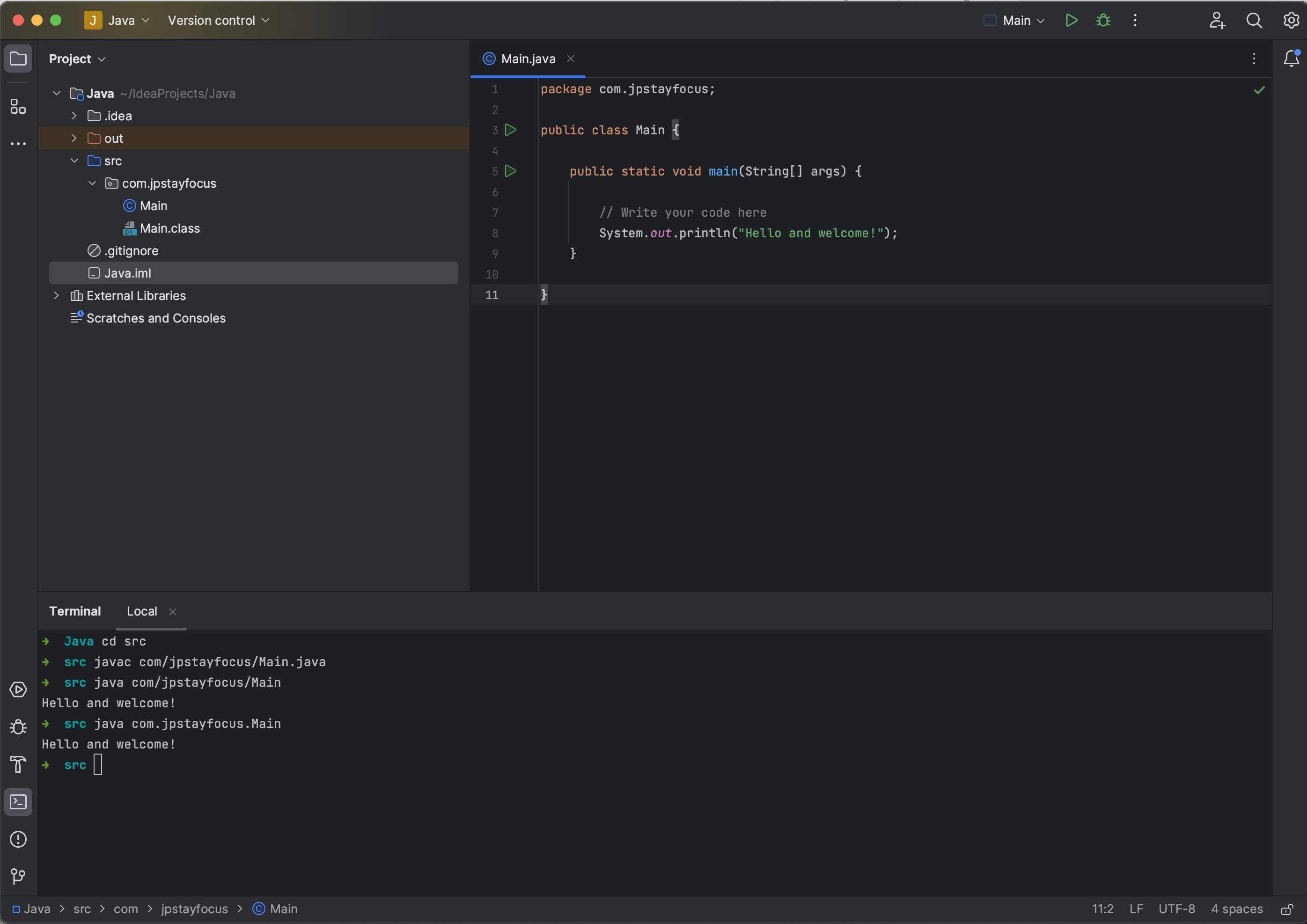Open the Services tool window
Image resolution: width=1307 pixels, height=924 pixels.
click(x=18, y=689)
